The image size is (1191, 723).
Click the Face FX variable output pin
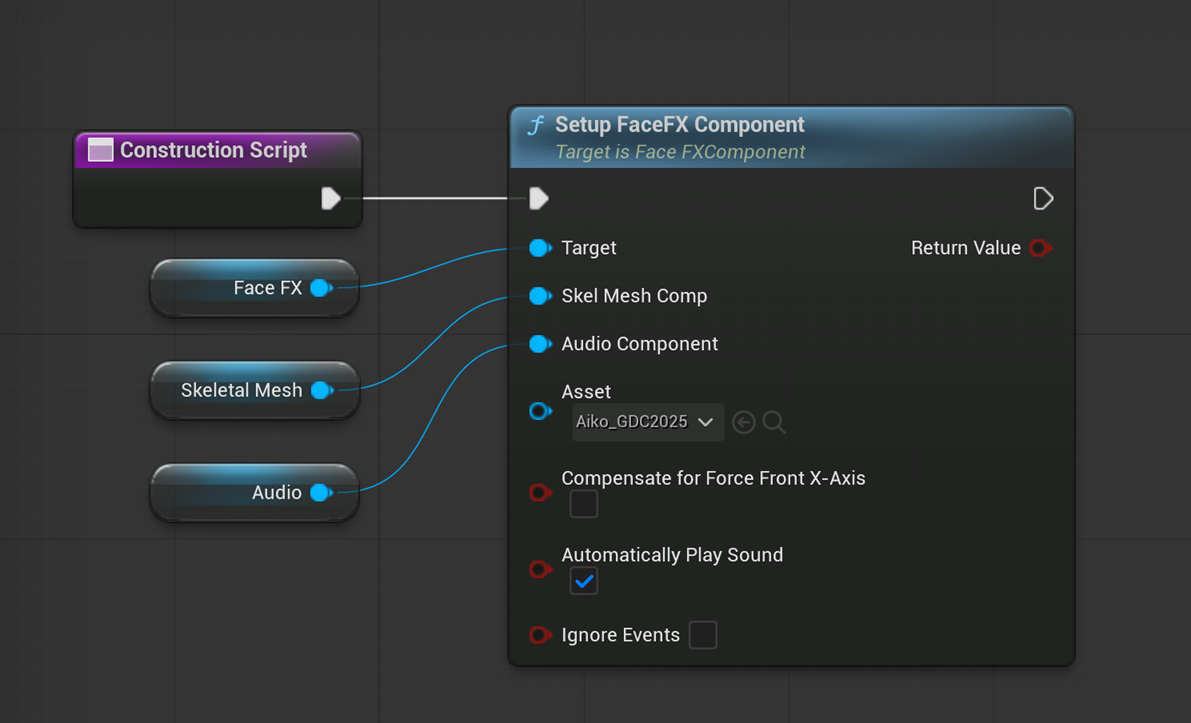coord(321,288)
